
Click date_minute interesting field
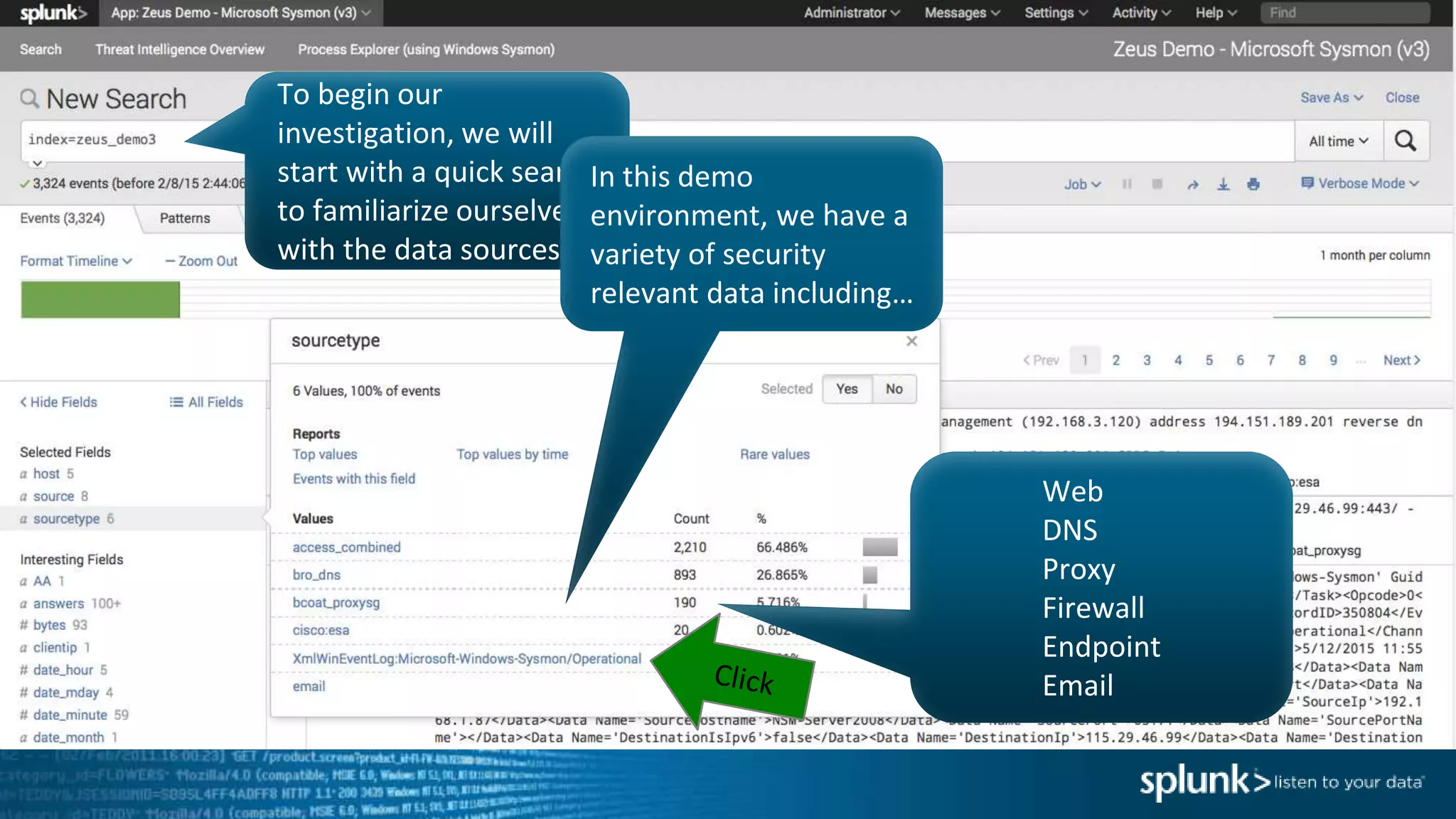(x=70, y=715)
